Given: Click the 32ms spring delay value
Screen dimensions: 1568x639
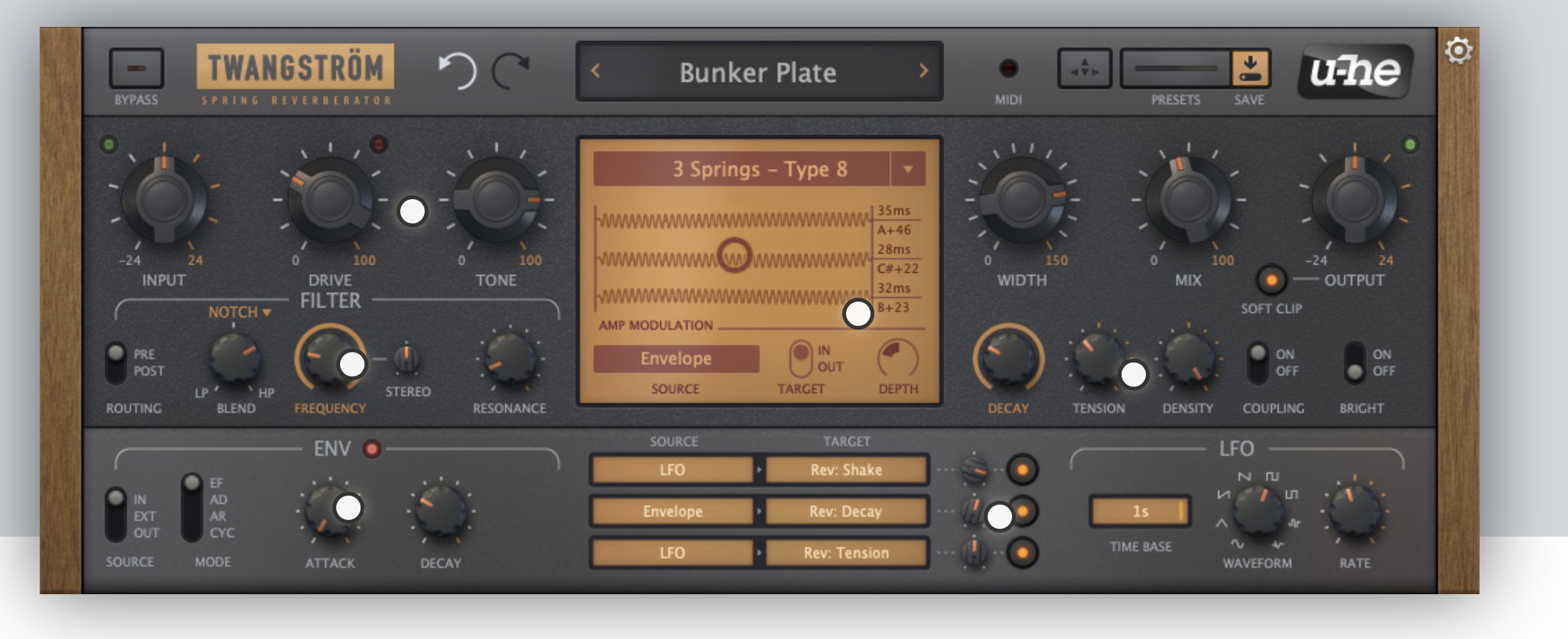Looking at the screenshot, I should tap(894, 288).
